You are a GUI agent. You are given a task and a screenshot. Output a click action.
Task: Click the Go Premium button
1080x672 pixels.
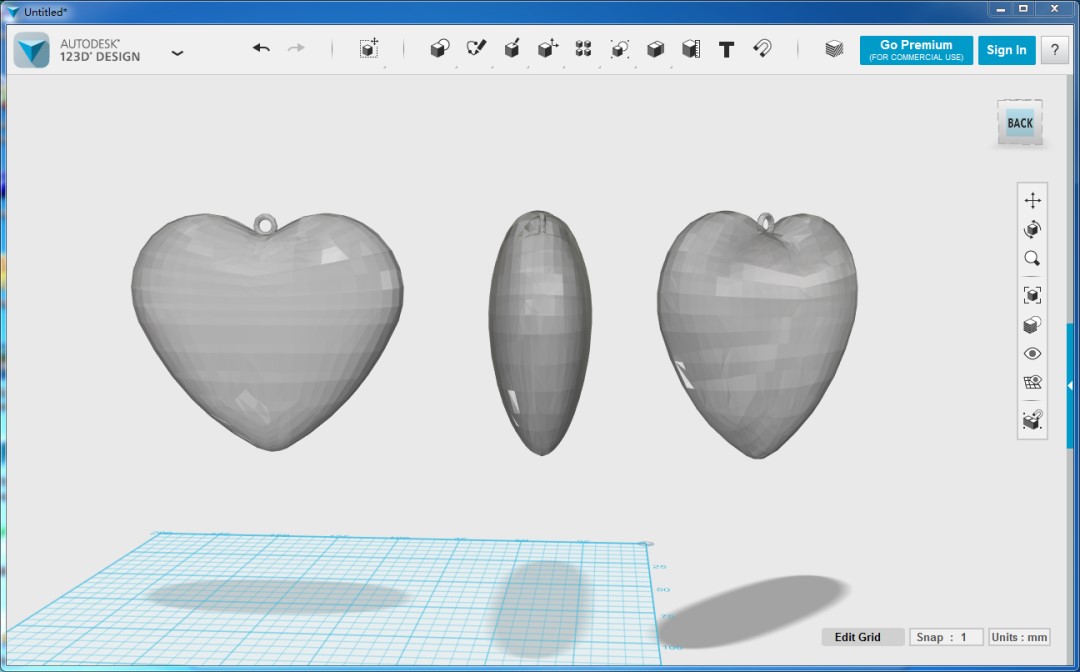(916, 50)
